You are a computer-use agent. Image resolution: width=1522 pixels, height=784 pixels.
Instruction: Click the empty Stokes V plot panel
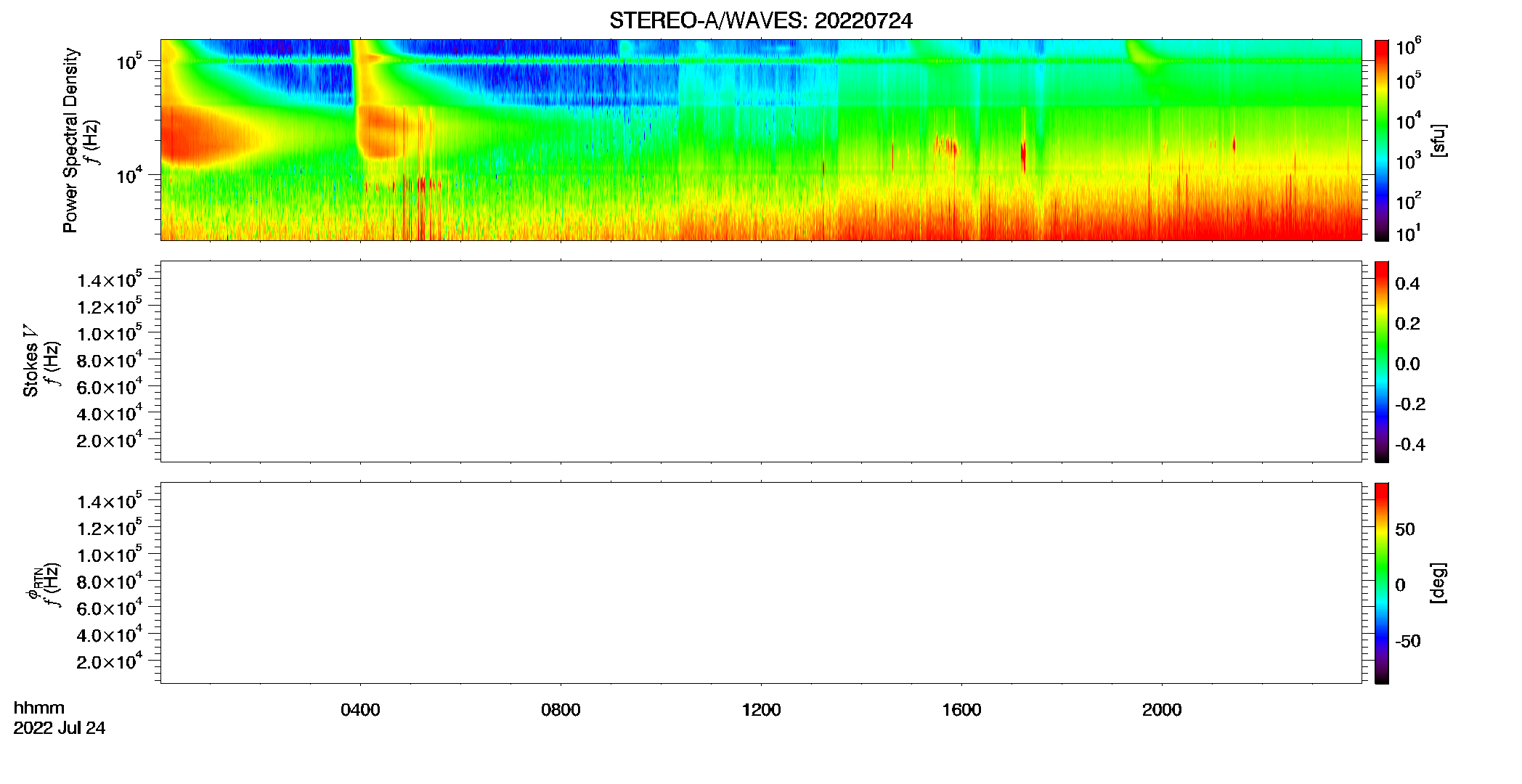pyautogui.click(x=761, y=362)
